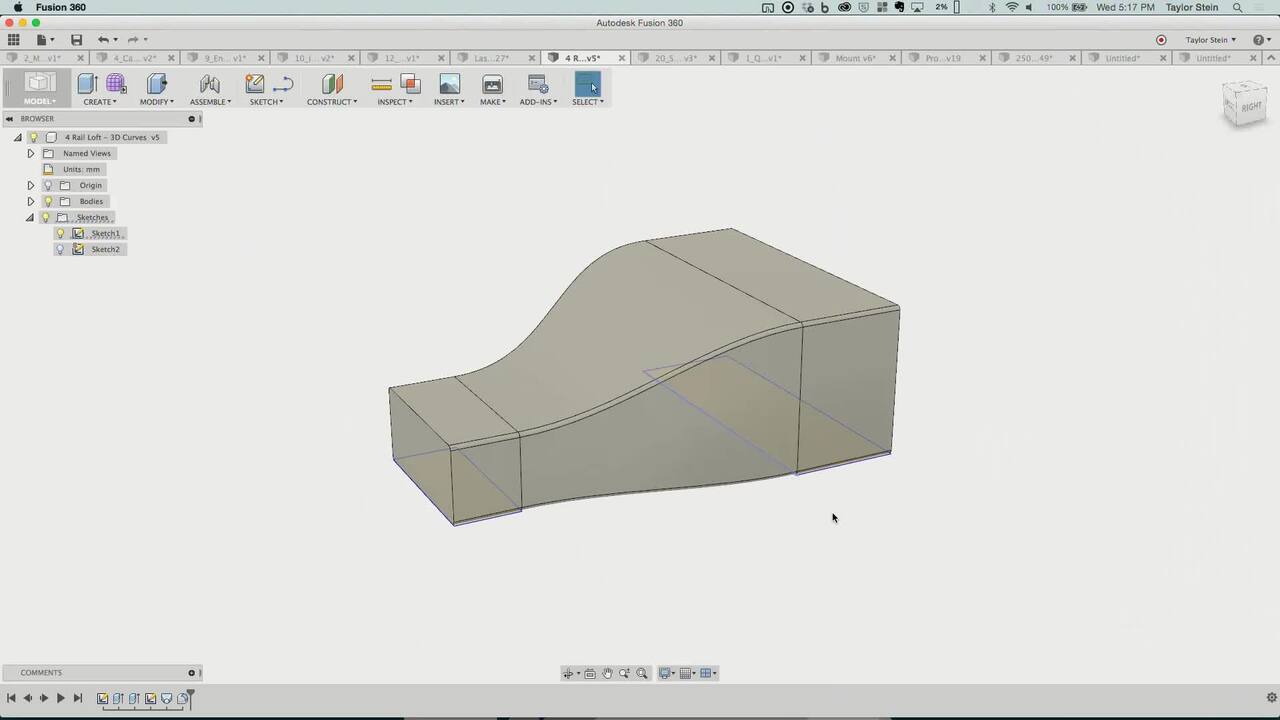Click the 3D Print Make icon

click(492, 84)
